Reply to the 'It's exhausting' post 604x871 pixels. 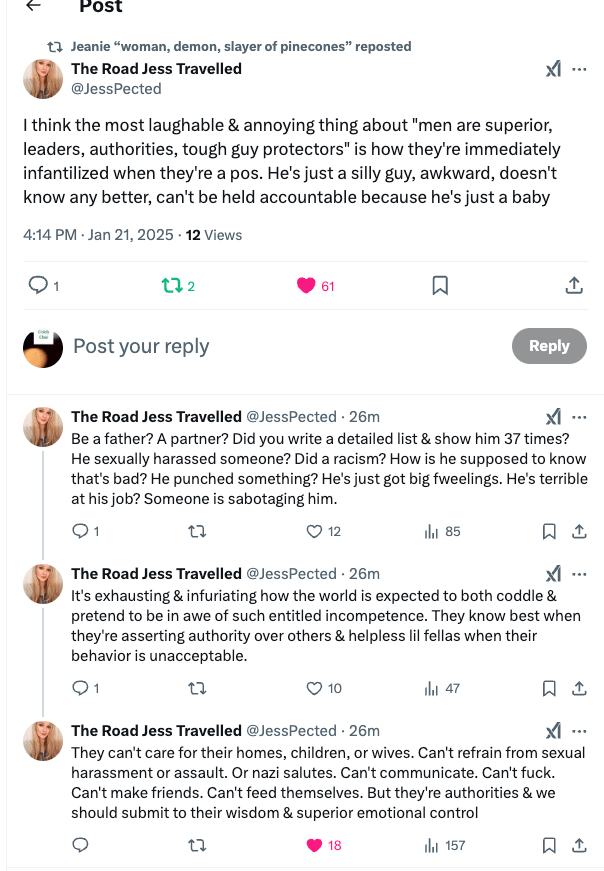click(80, 688)
